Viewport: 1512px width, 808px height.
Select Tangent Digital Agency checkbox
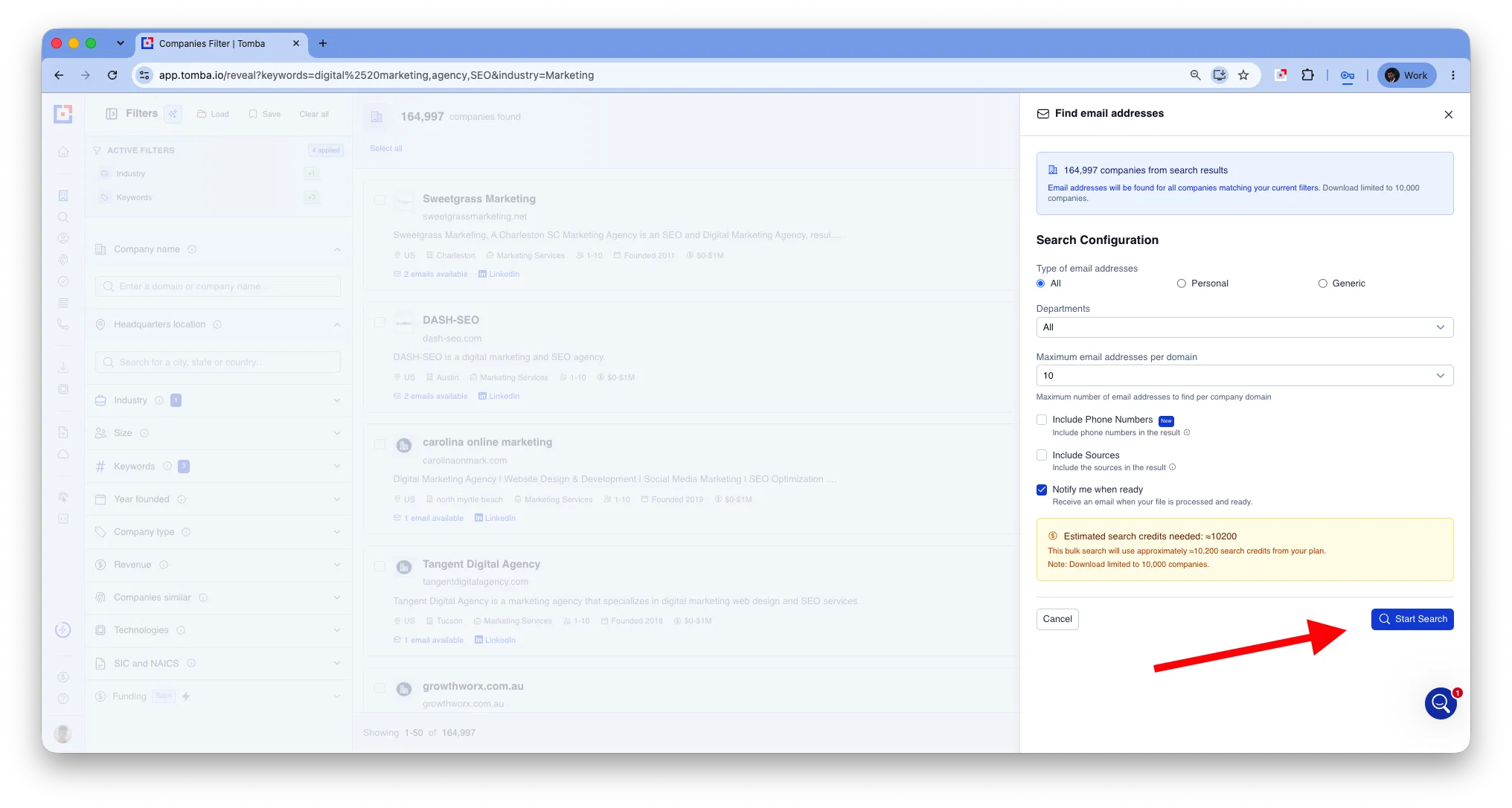[379, 566]
